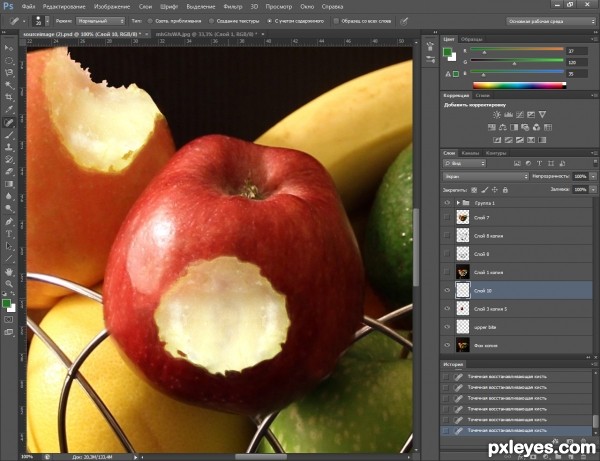Select the Hand tool
Image resolution: width=600 pixels, height=461 pixels.
click(9, 271)
